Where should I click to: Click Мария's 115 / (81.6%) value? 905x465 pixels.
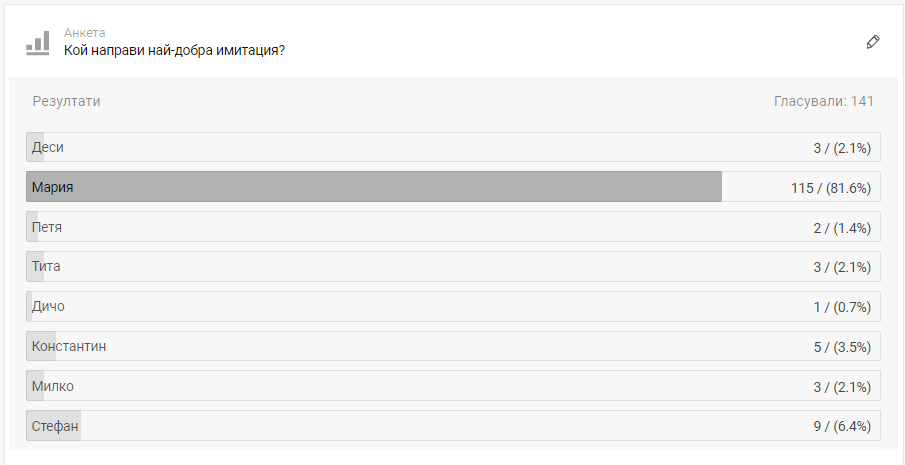tap(830, 187)
